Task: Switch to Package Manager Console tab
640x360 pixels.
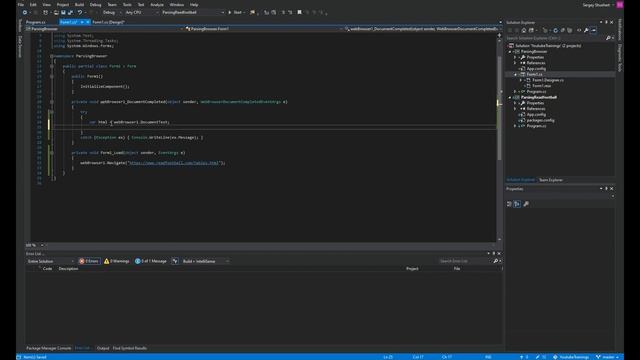Action: point(48,348)
